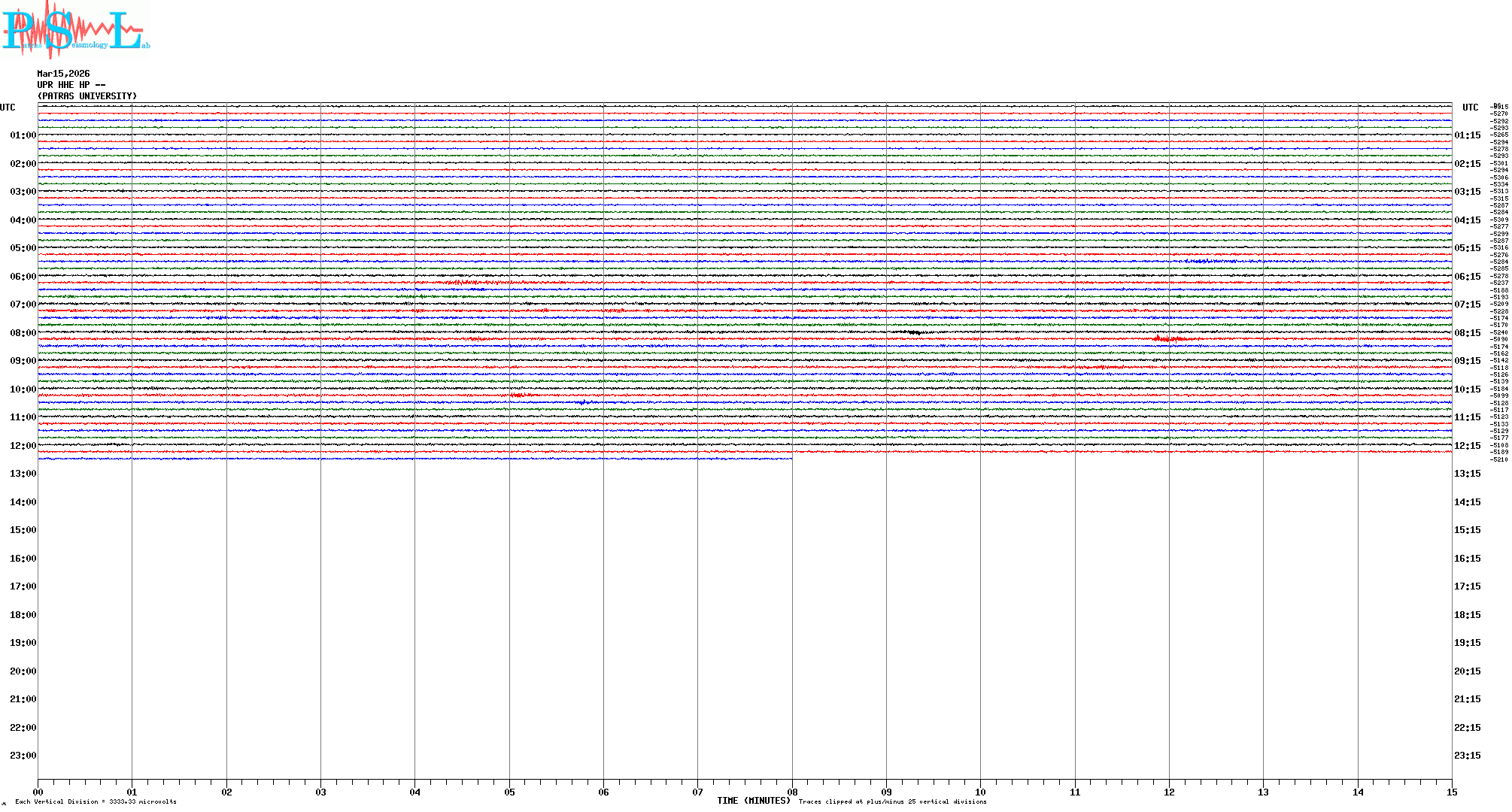Click minute marker 08 on the bottom axis

[x=792, y=792]
